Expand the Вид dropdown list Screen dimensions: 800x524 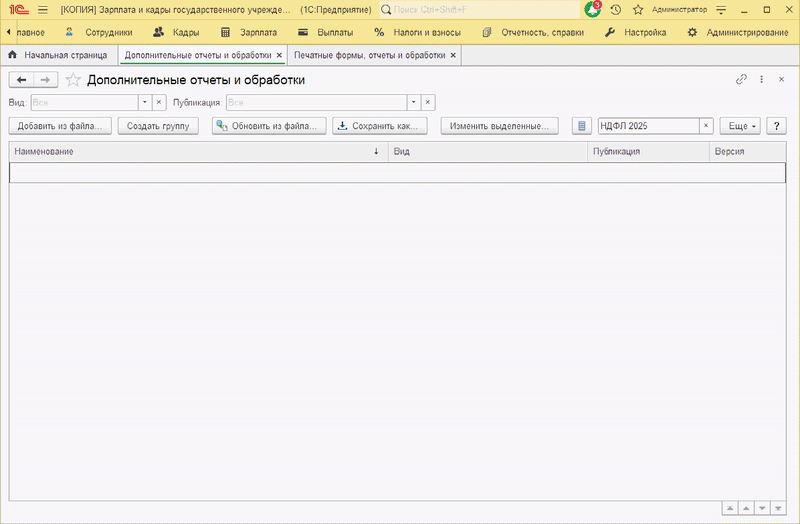145,103
